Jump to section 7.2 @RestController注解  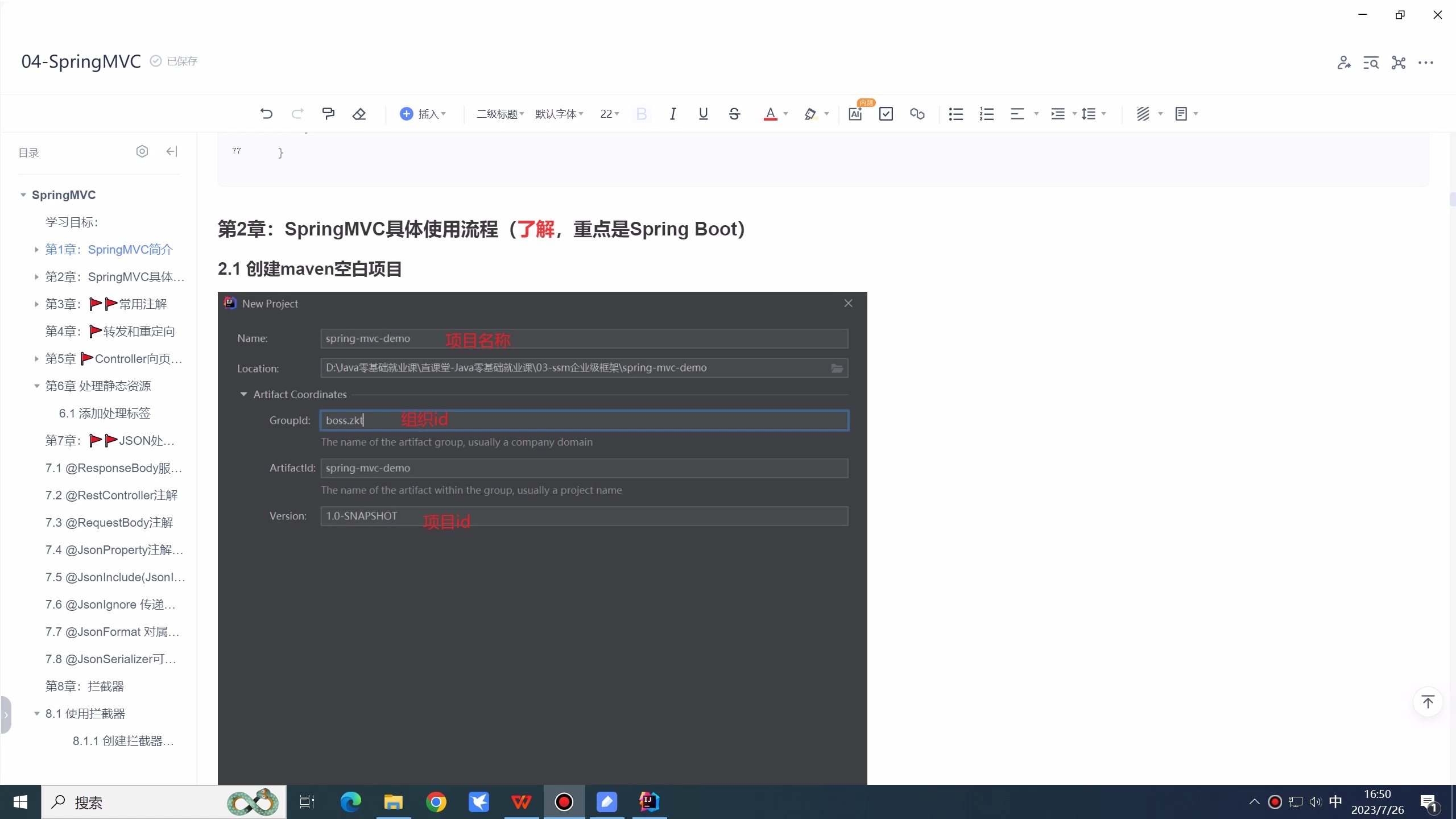111,495
